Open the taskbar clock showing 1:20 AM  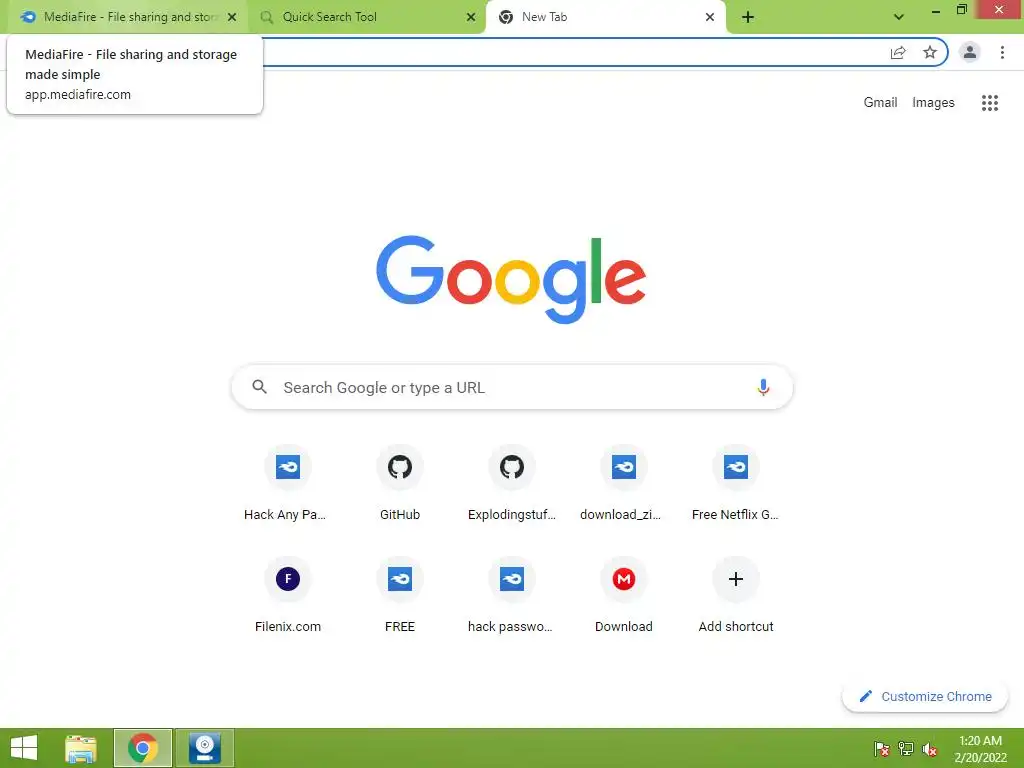coord(980,749)
